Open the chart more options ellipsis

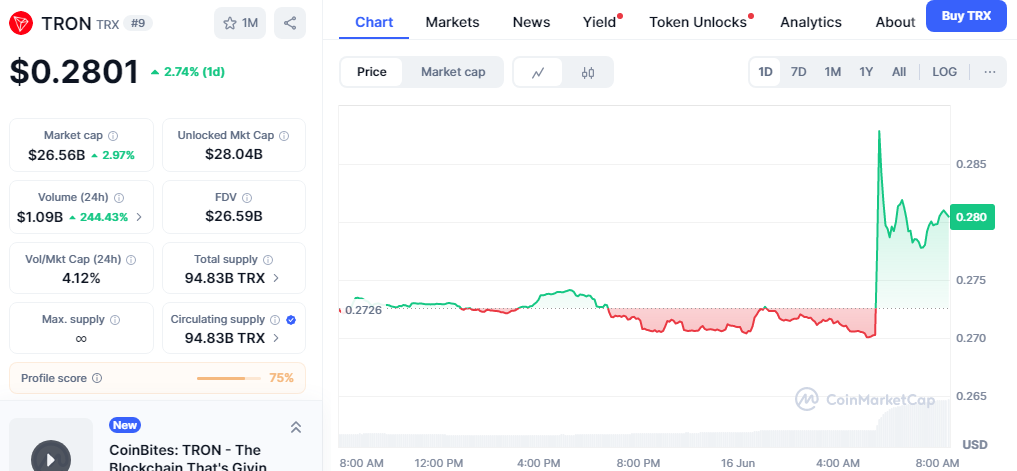tap(990, 72)
